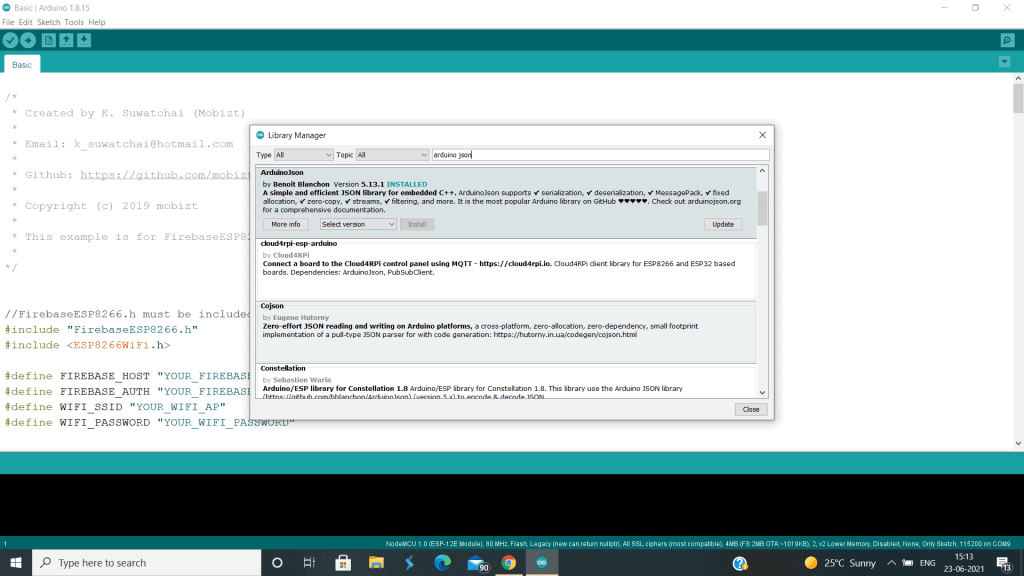The width and height of the screenshot is (1024, 576).
Task: Expand the Topic filter dropdown
Action: point(392,155)
